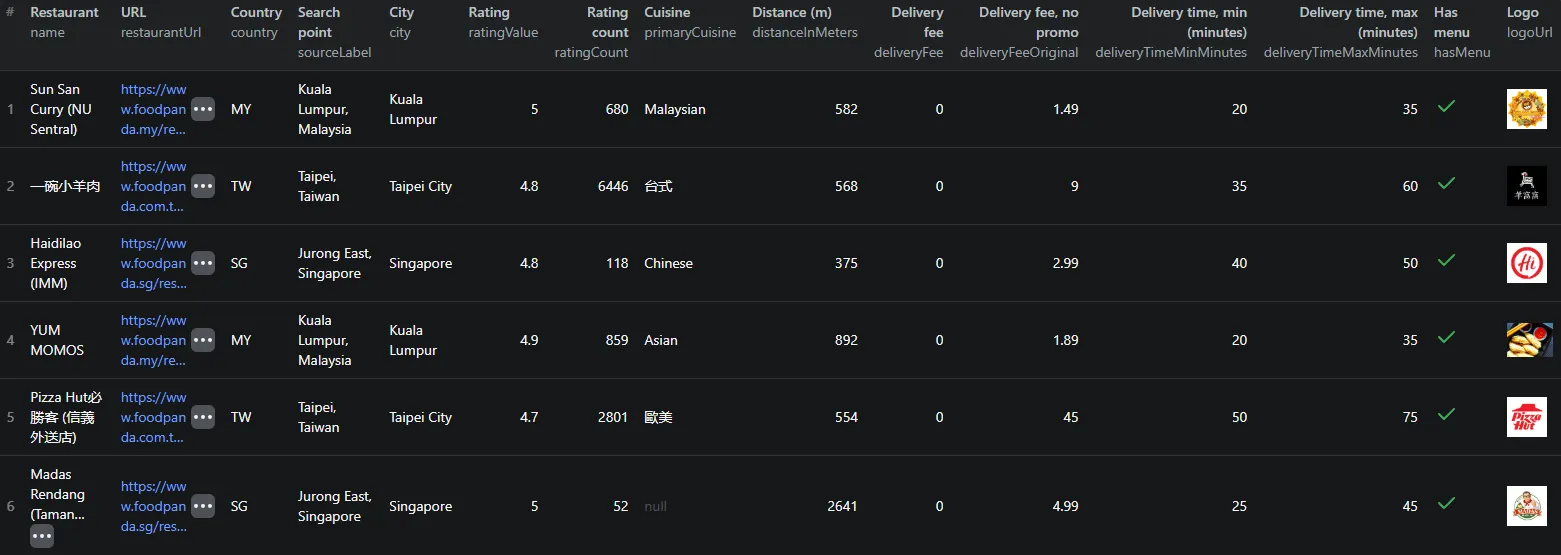
Task: Select the Pizza Hut必勝客 name cell
Action: coord(66,417)
